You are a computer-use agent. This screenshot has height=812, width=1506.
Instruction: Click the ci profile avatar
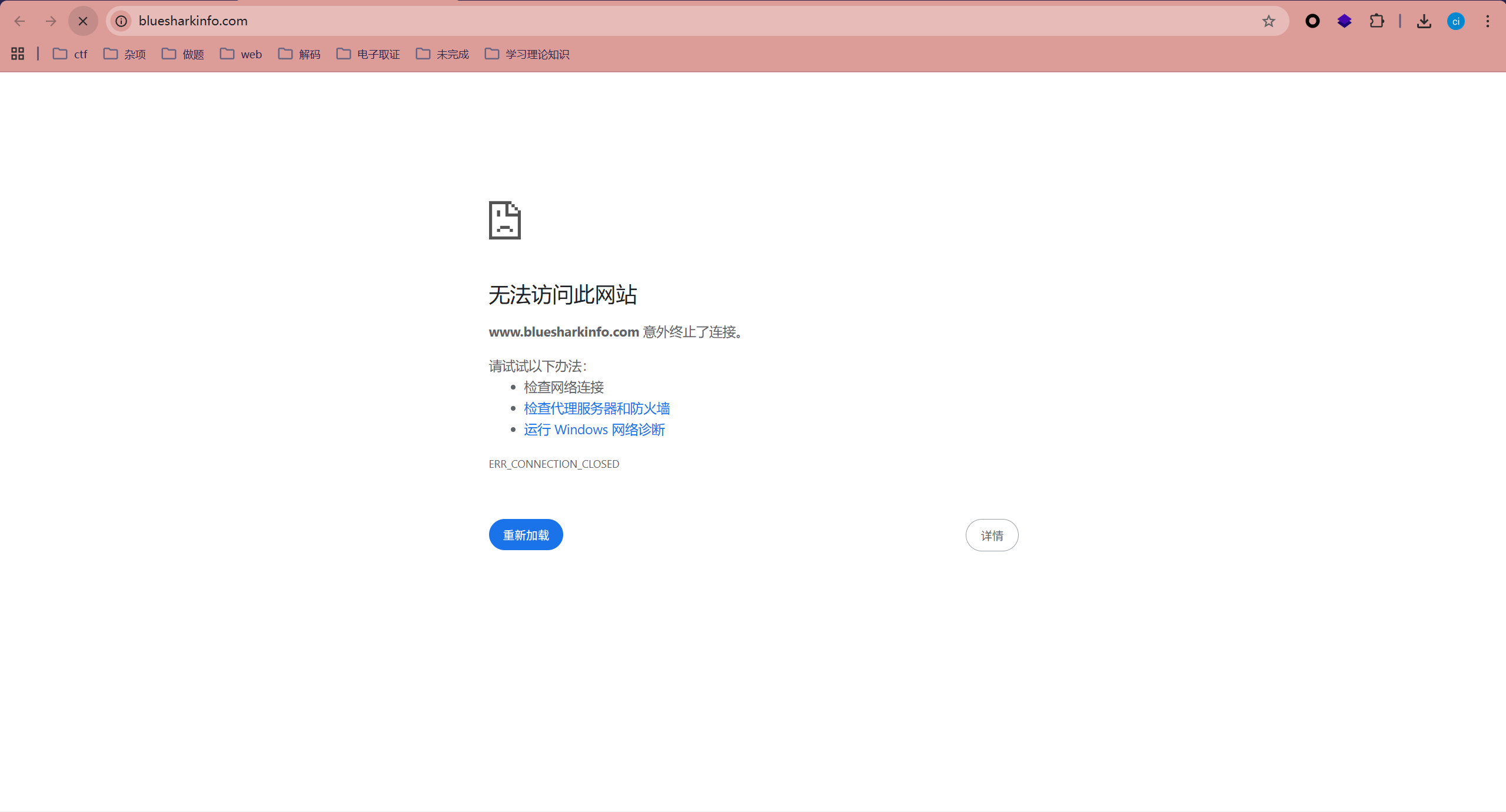(x=1455, y=21)
